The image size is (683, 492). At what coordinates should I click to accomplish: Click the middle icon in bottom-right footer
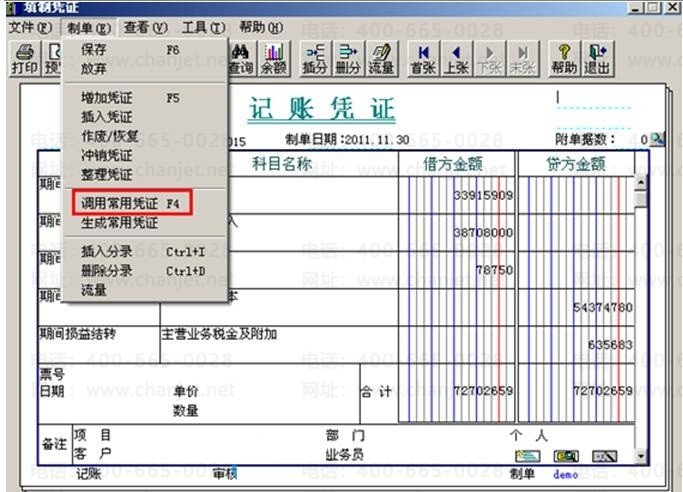[x=566, y=456]
